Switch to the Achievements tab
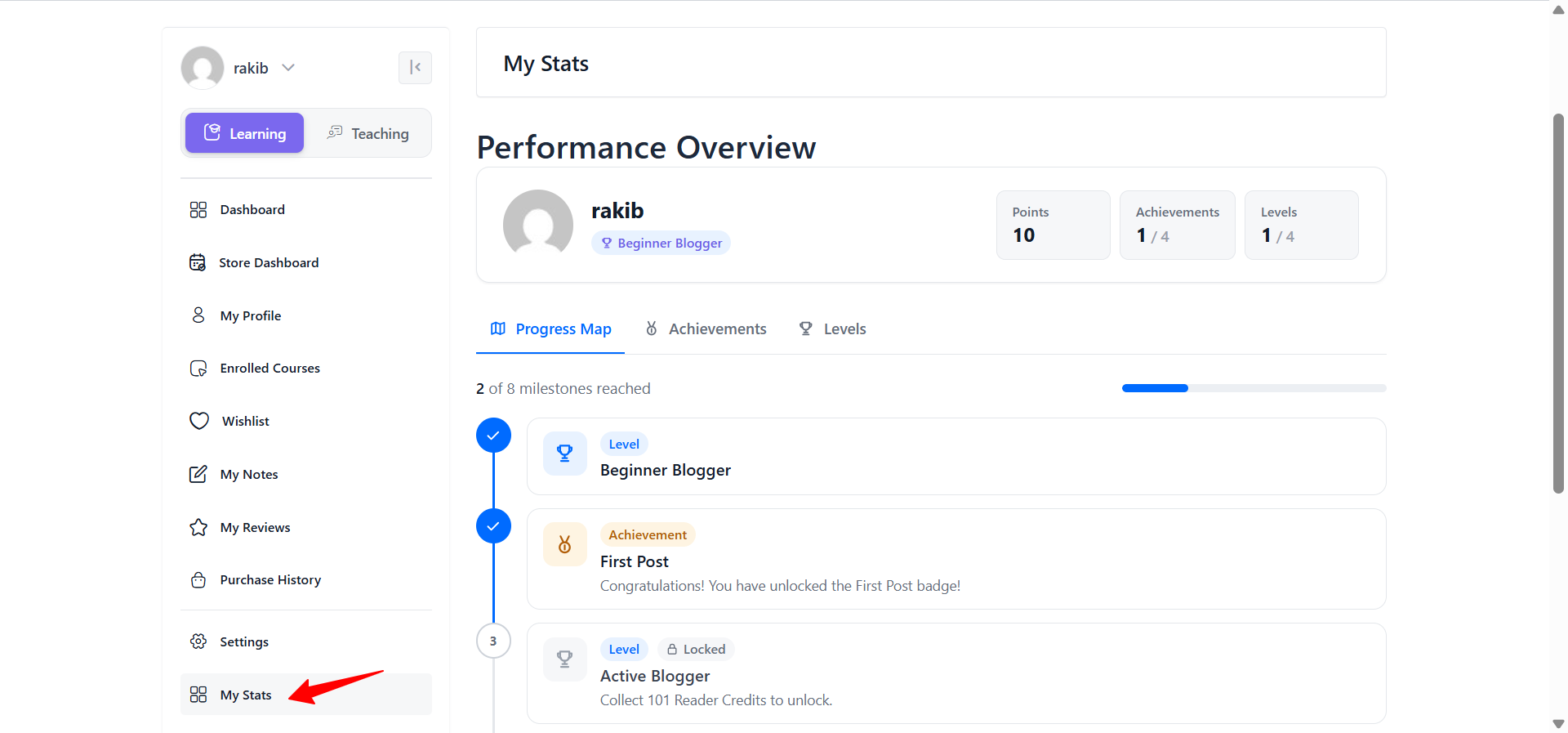 [706, 329]
